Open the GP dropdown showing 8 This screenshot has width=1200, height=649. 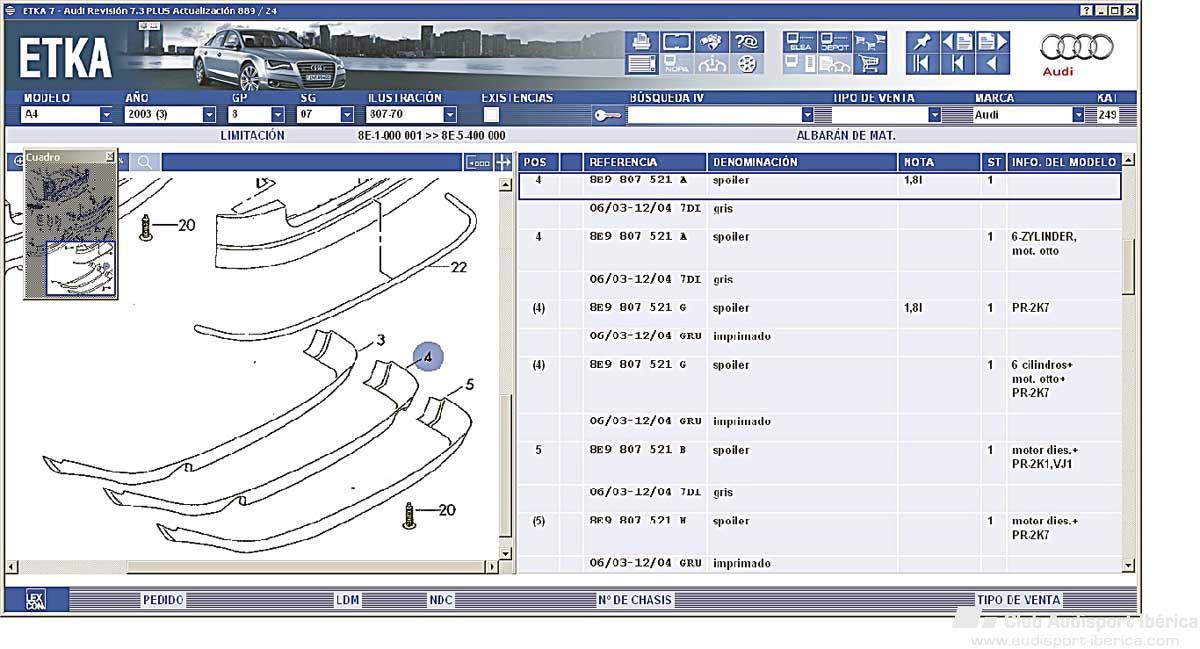[x=278, y=115]
